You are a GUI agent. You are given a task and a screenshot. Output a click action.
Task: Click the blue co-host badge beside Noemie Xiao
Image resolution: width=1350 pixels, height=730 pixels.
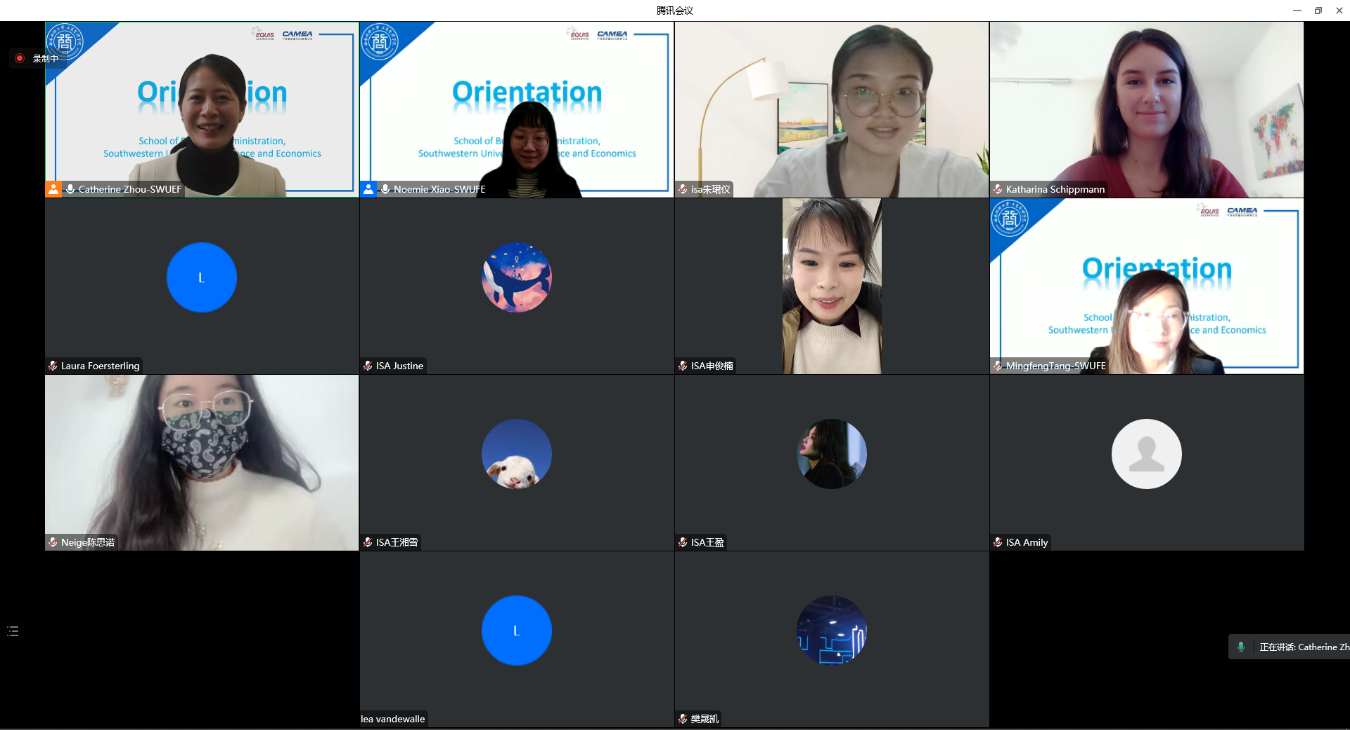click(x=368, y=189)
